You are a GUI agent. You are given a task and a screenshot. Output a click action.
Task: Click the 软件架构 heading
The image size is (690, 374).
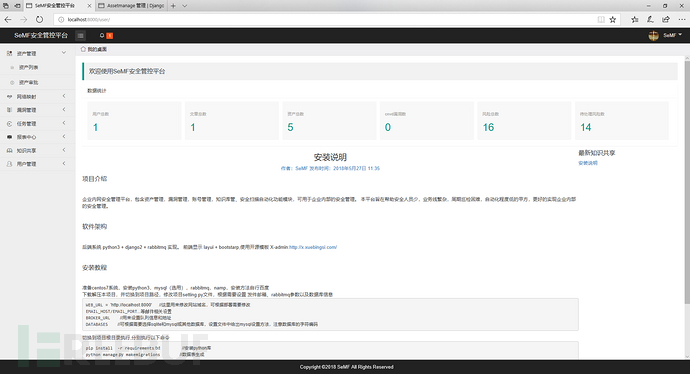pyautogui.click(x=95, y=227)
